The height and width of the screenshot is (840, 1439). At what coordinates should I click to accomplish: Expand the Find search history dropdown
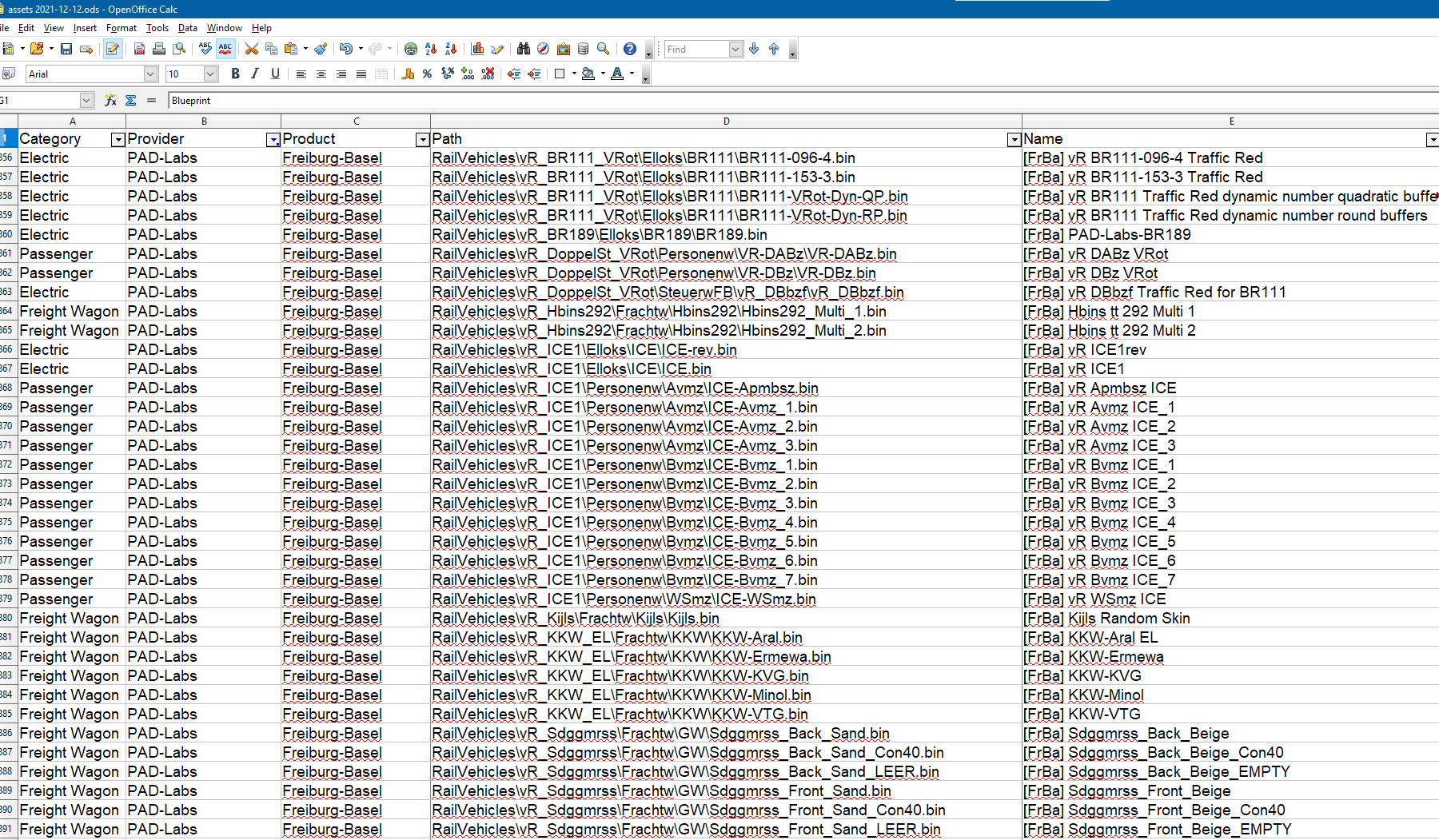pyautogui.click(x=735, y=50)
